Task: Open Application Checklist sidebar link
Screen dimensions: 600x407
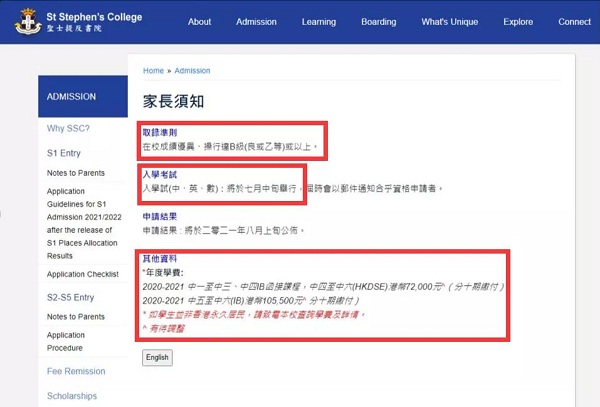Action: click(83, 274)
